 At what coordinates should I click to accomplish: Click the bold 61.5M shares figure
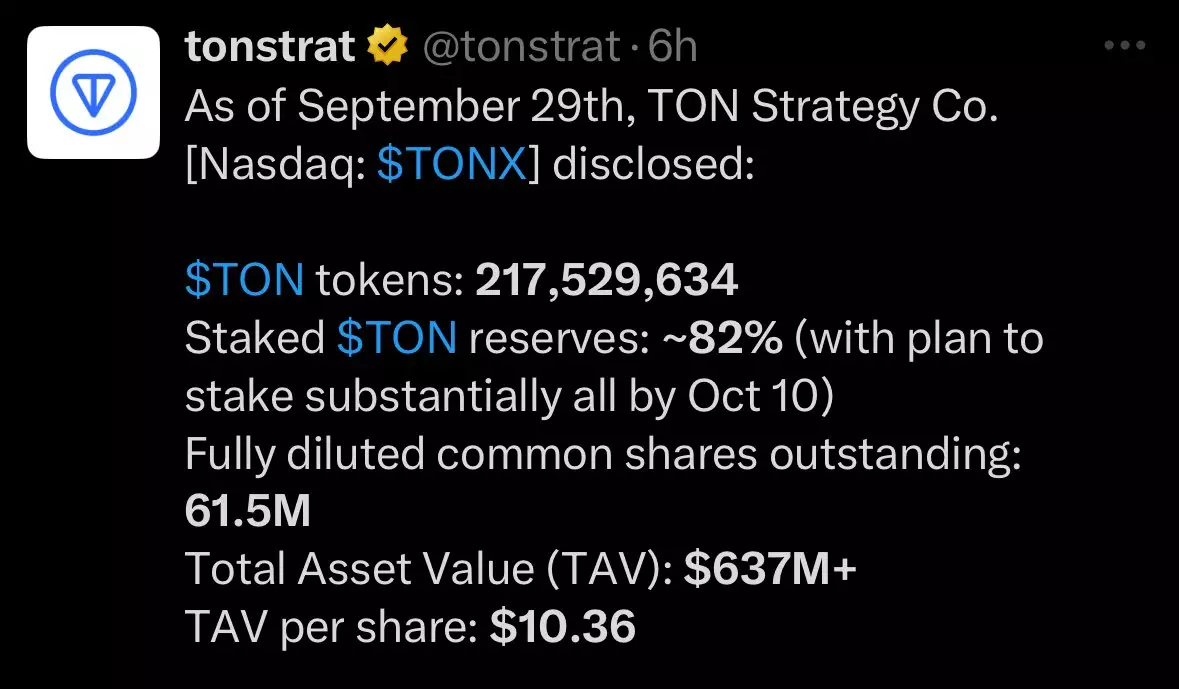247,512
